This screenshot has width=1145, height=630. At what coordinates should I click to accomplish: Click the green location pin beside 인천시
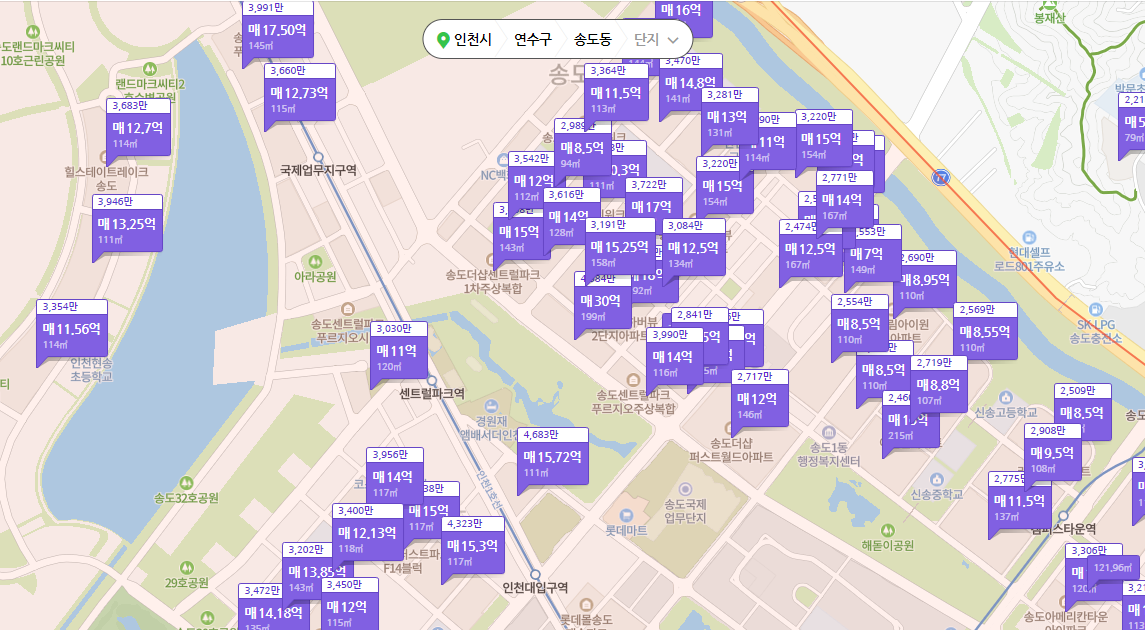[x=442, y=39]
